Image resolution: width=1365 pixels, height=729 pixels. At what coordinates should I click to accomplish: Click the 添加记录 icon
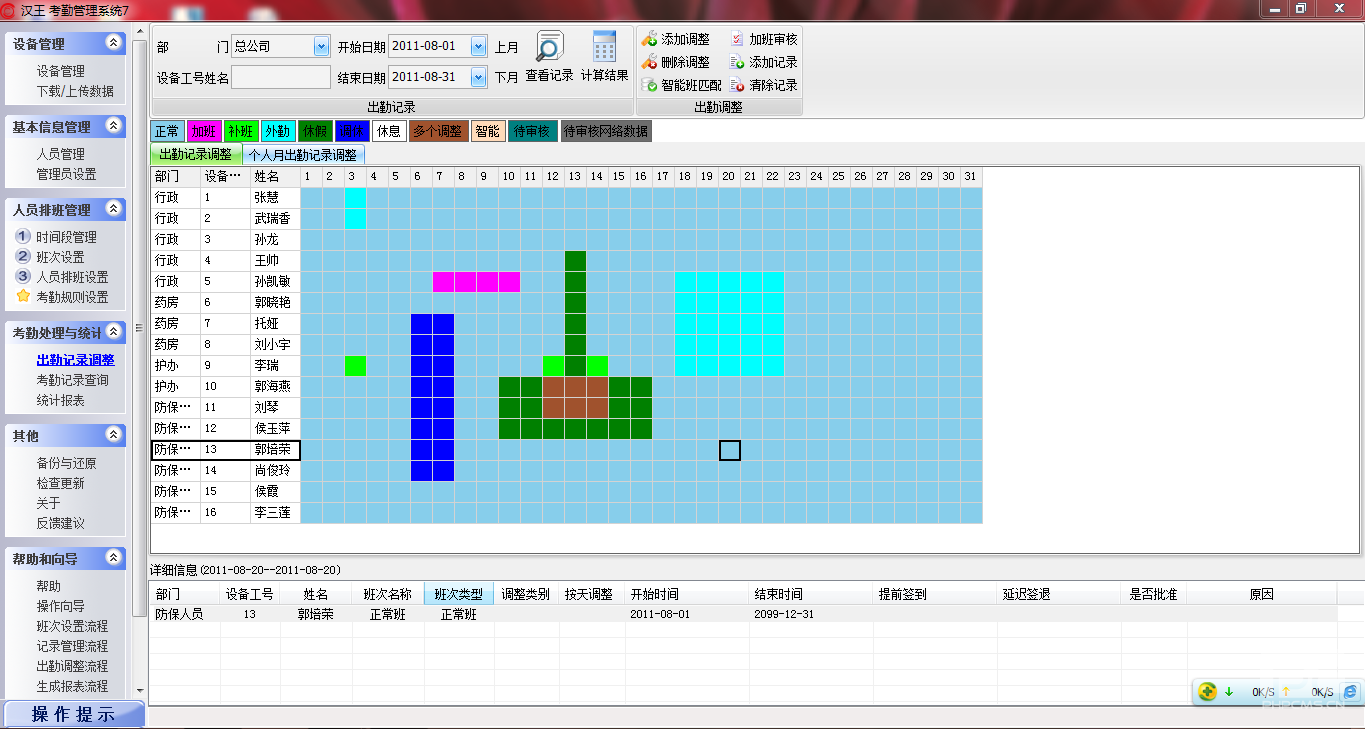(x=737, y=62)
